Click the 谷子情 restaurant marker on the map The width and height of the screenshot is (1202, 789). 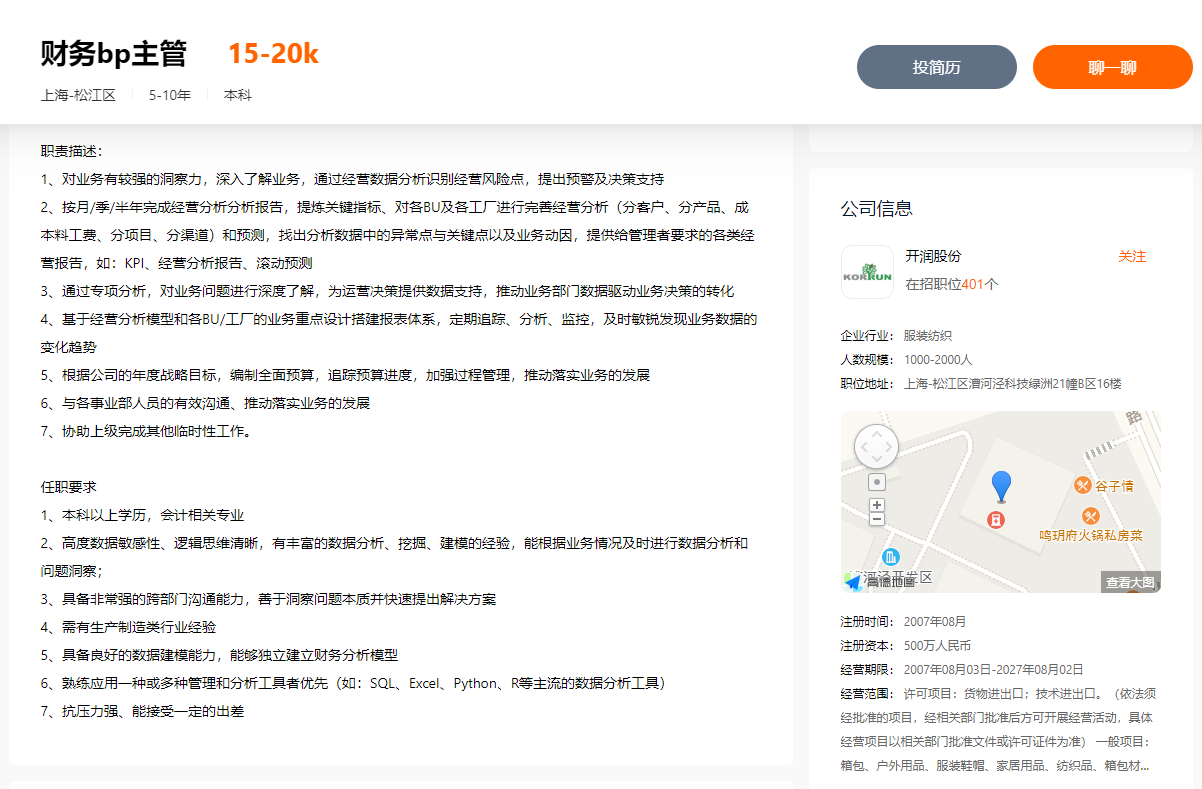tap(1082, 485)
